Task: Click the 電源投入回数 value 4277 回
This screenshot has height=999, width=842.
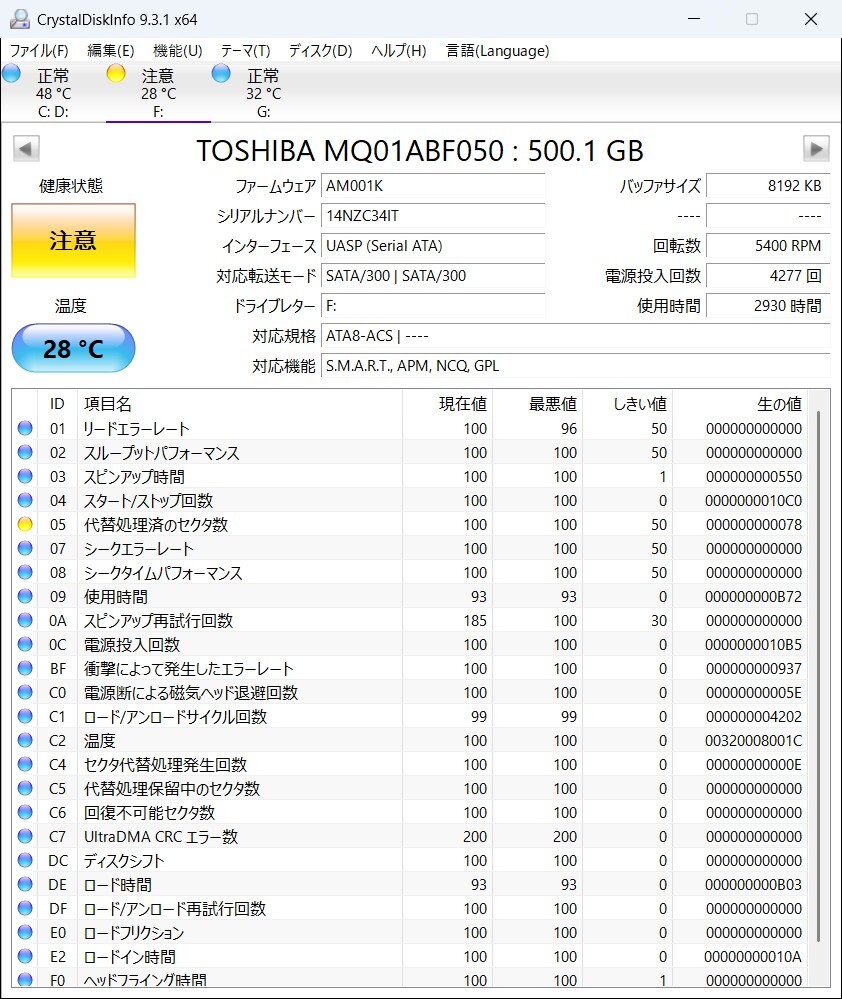Action: pyautogui.click(x=768, y=276)
